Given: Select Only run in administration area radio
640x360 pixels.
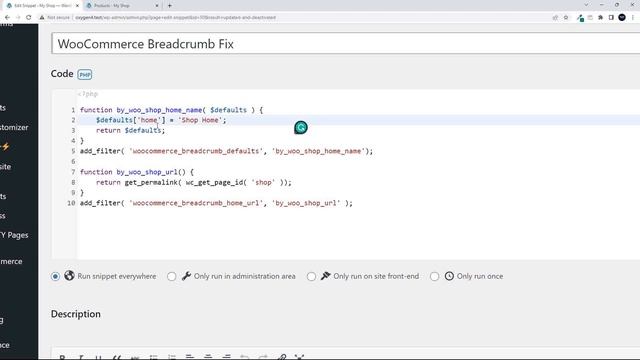Looking at the screenshot, I should click(171, 276).
